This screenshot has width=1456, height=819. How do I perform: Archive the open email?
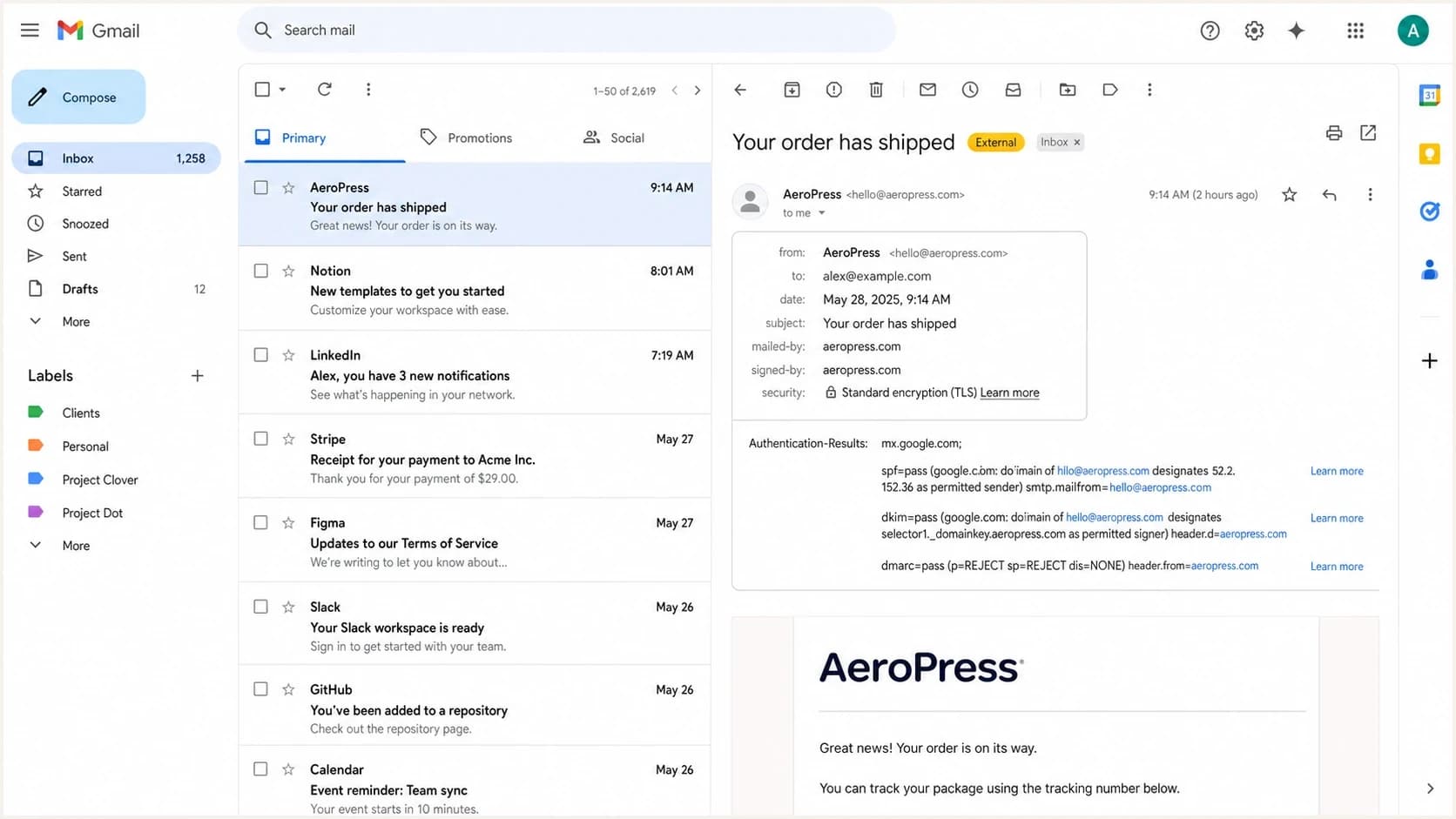(x=792, y=90)
